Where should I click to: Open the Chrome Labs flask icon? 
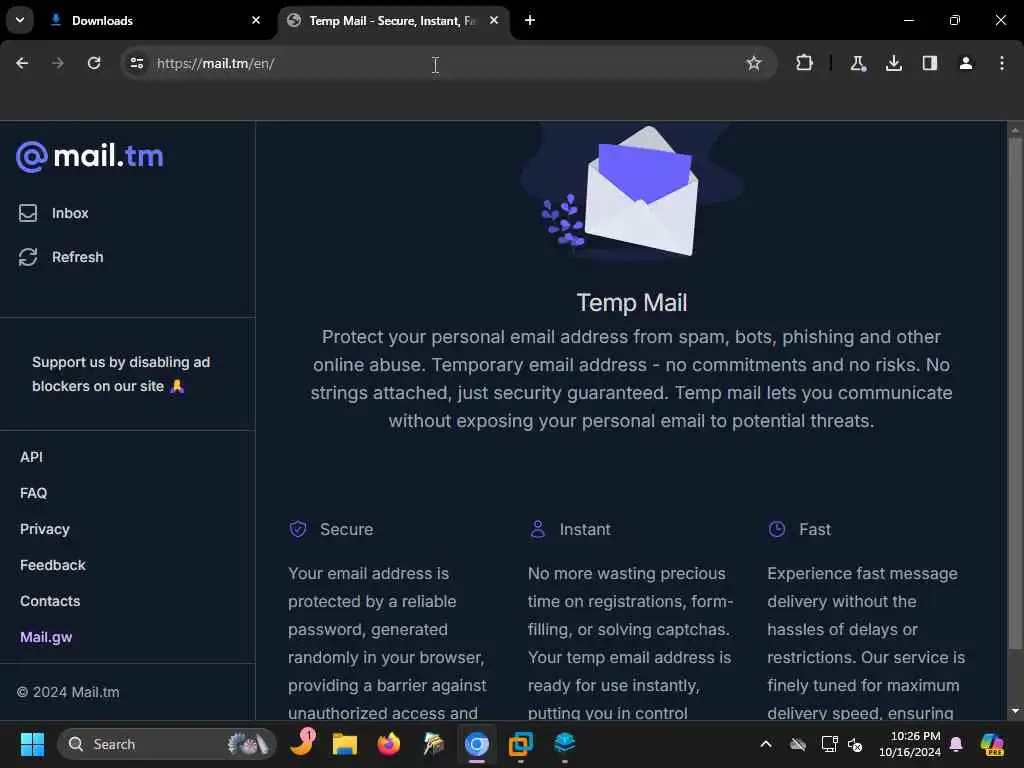click(857, 63)
